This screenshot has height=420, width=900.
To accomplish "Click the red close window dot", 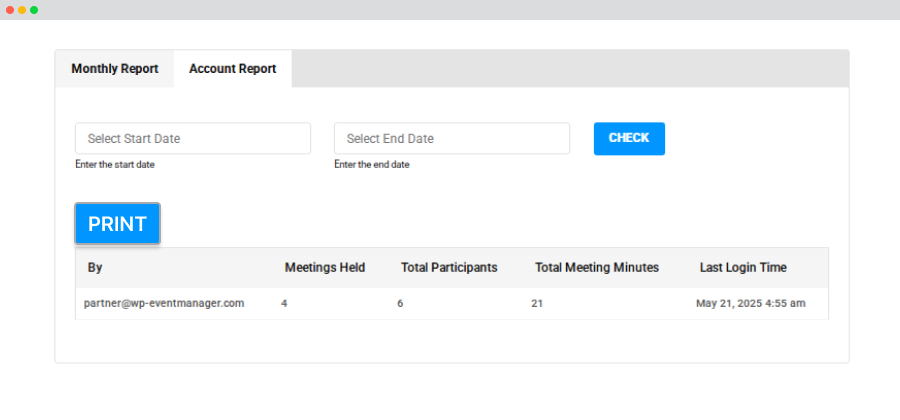I will pos(10,10).
